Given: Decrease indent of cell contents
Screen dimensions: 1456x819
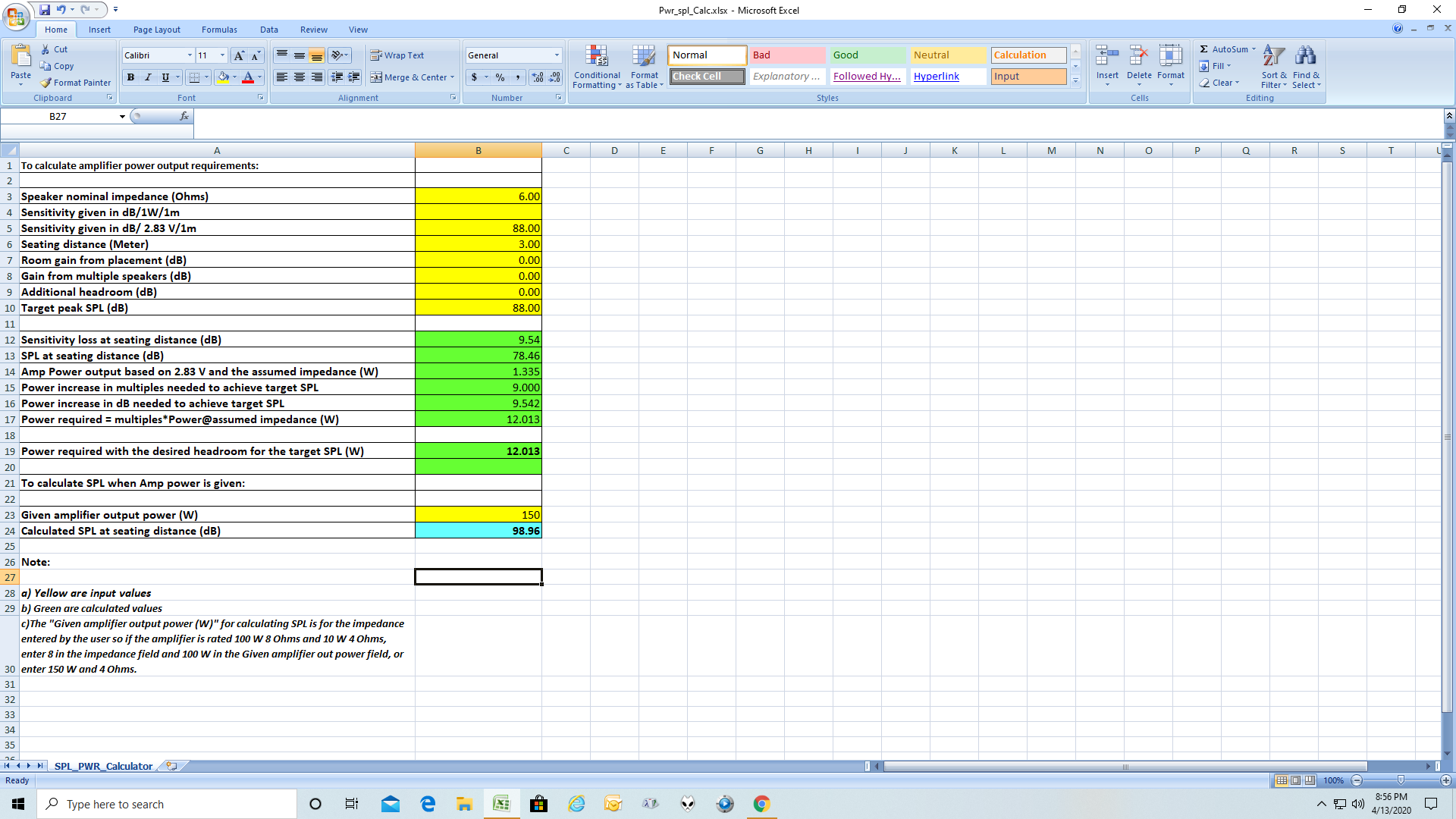Looking at the screenshot, I should [337, 77].
